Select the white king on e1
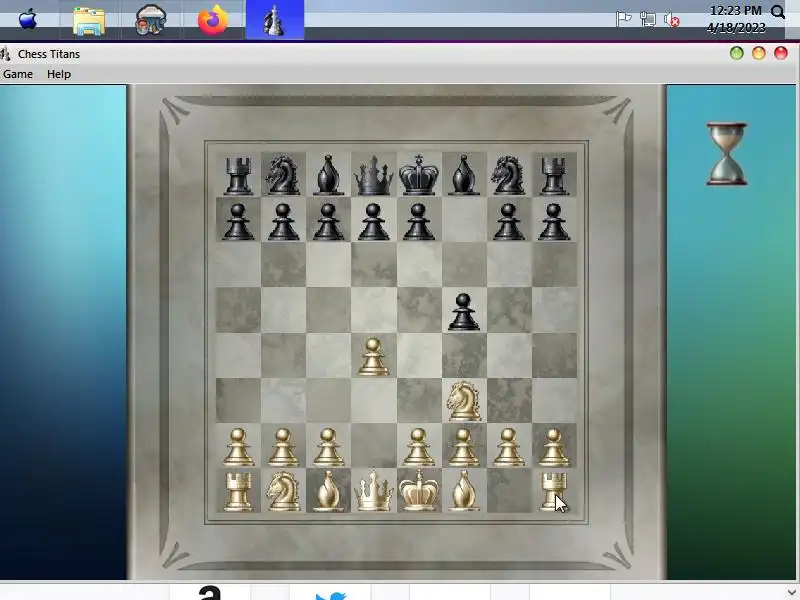 coord(418,490)
